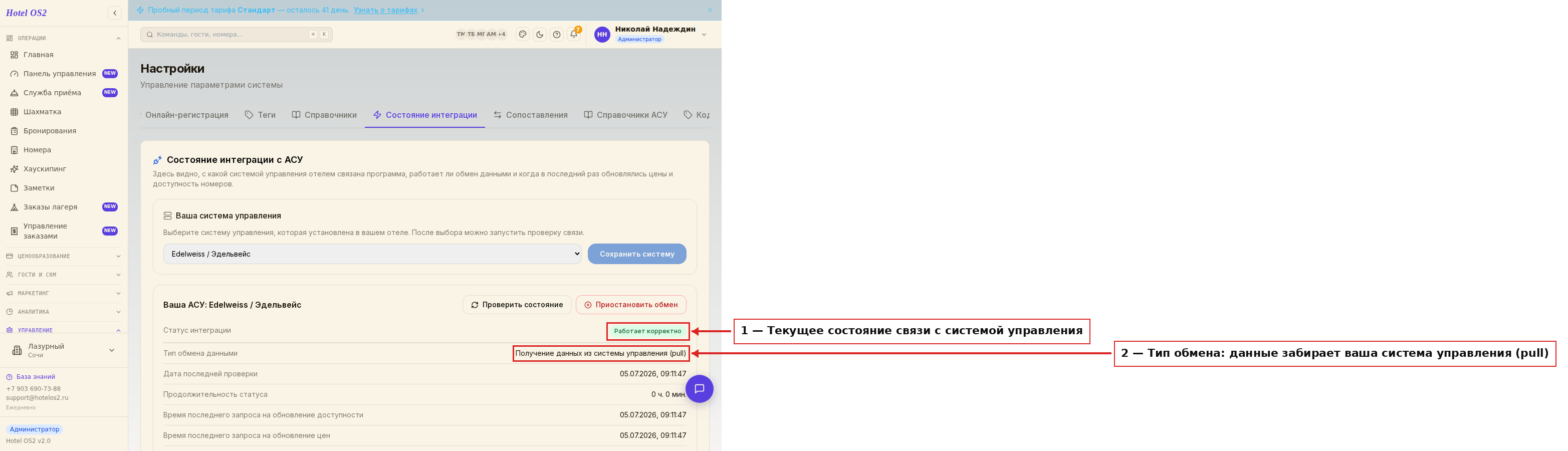Click the +4 more users avatar
Viewport: 1568px width, 451px height.
(x=502, y=35)
